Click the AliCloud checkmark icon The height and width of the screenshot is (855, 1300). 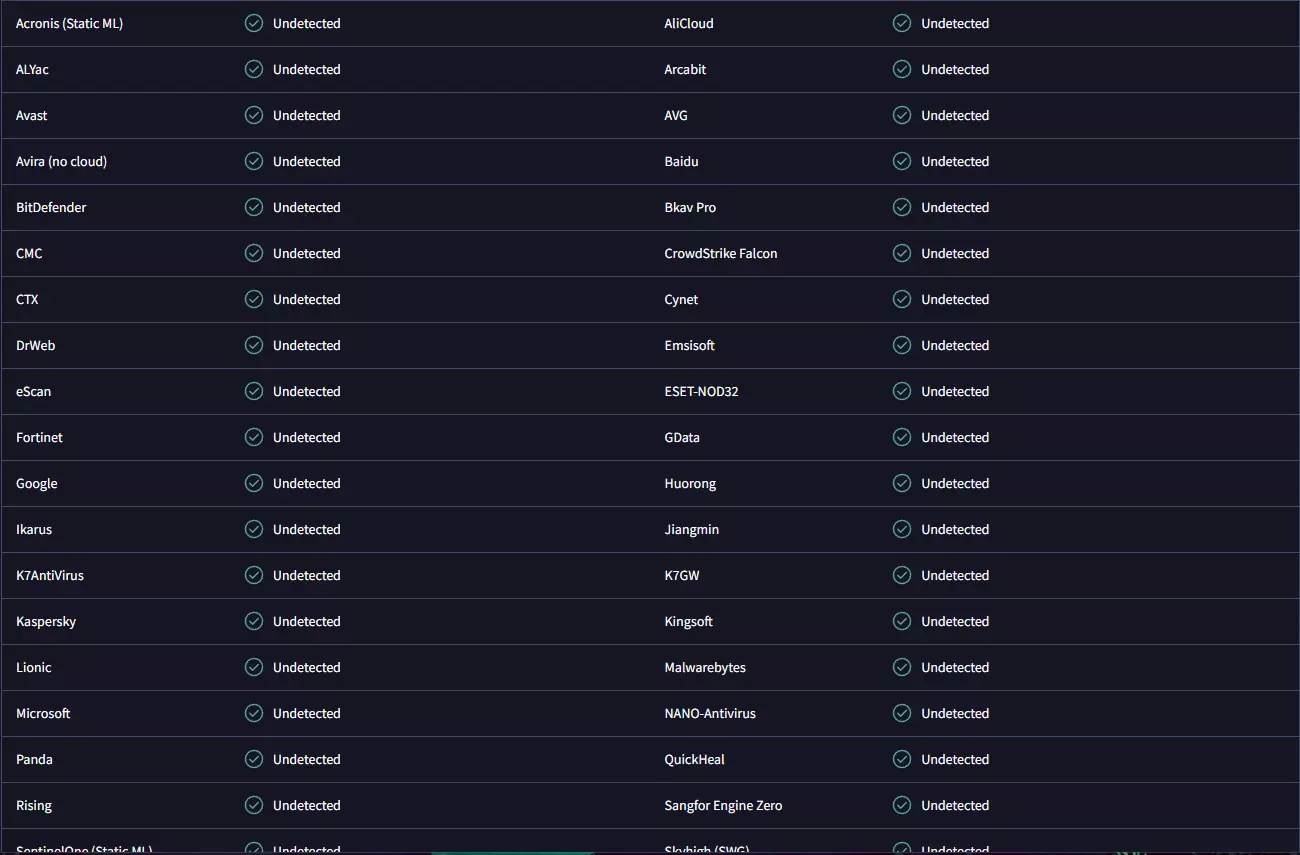coord(902,23)
